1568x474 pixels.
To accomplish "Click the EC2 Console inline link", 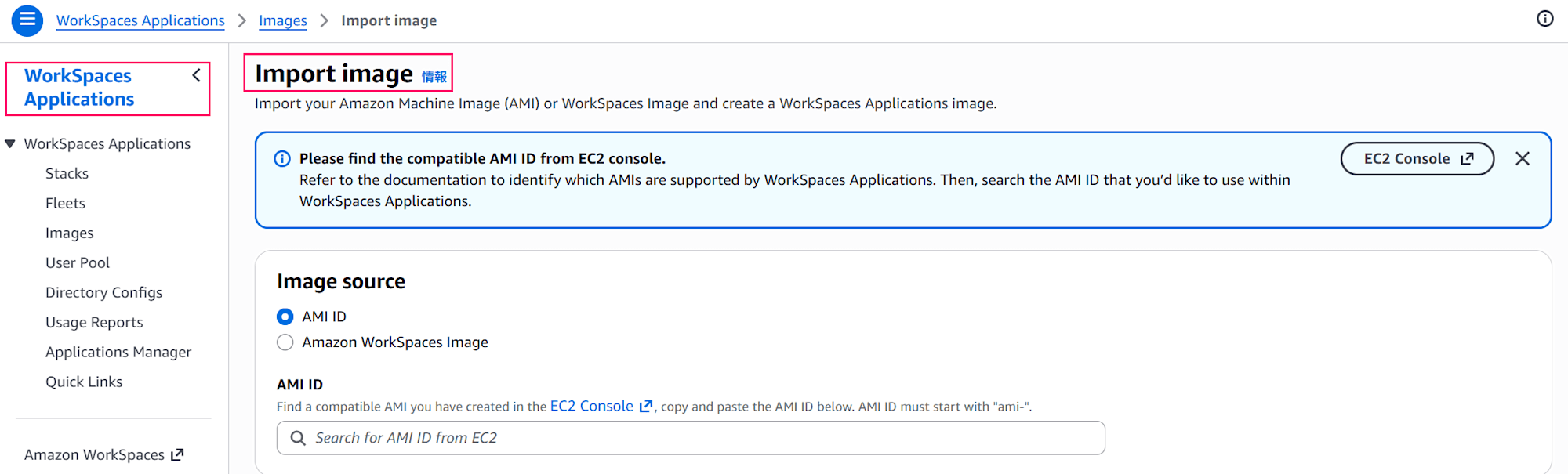I will pyautogui.click(x=601, y=406).
